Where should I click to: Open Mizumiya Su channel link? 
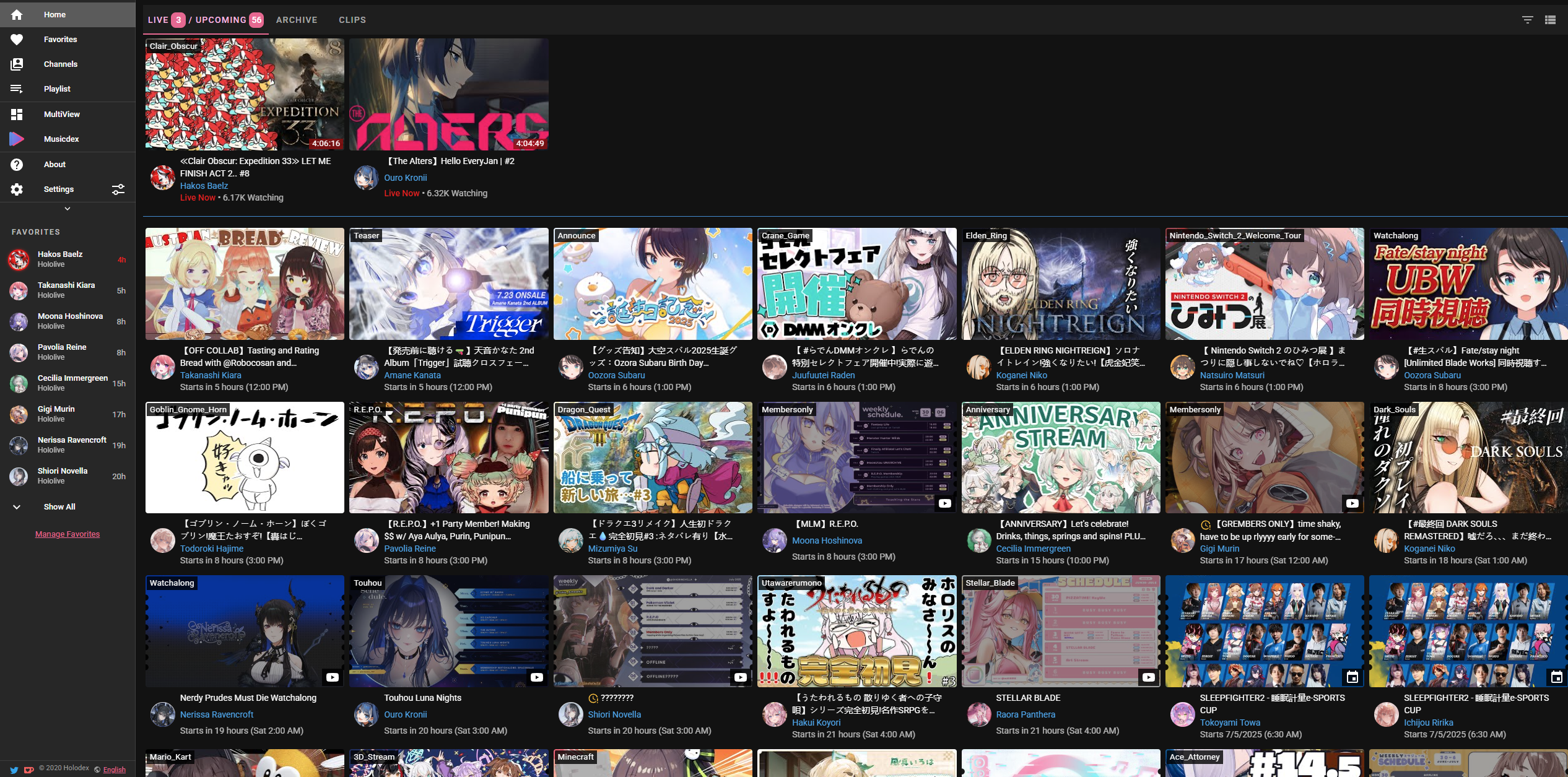click(612, 549)
